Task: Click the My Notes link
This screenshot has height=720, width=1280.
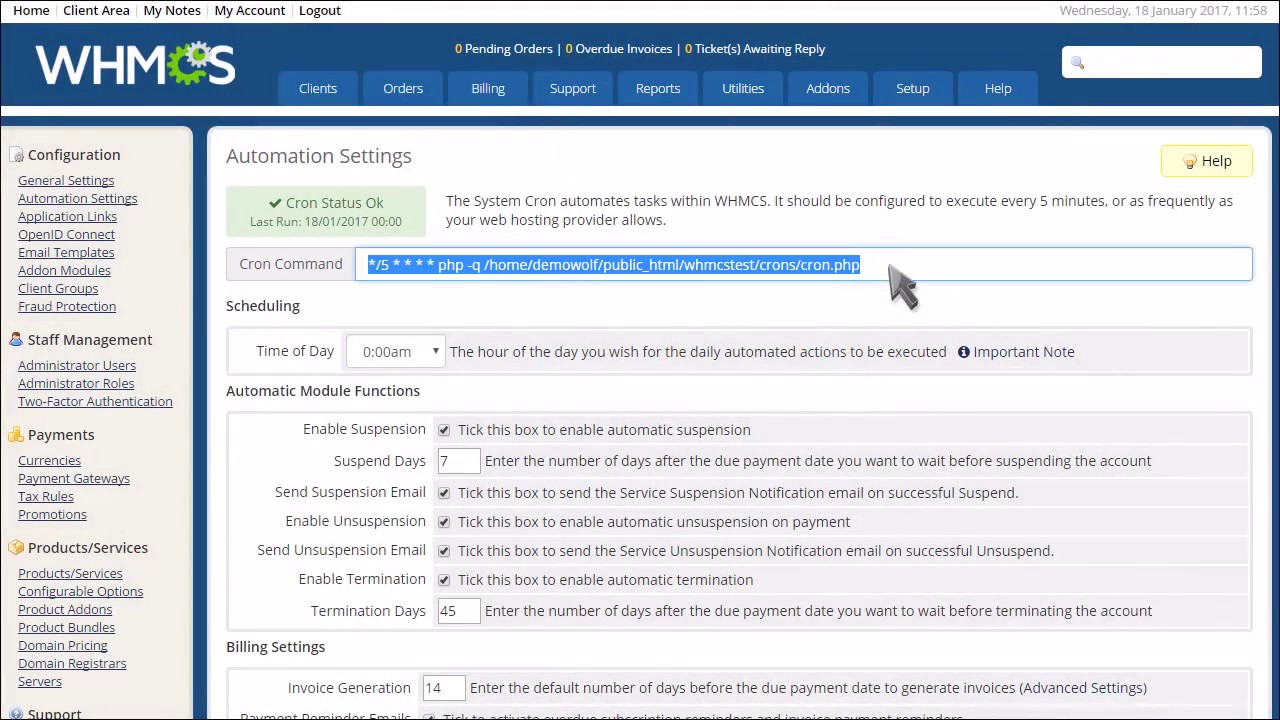Action: click(172, 10)
